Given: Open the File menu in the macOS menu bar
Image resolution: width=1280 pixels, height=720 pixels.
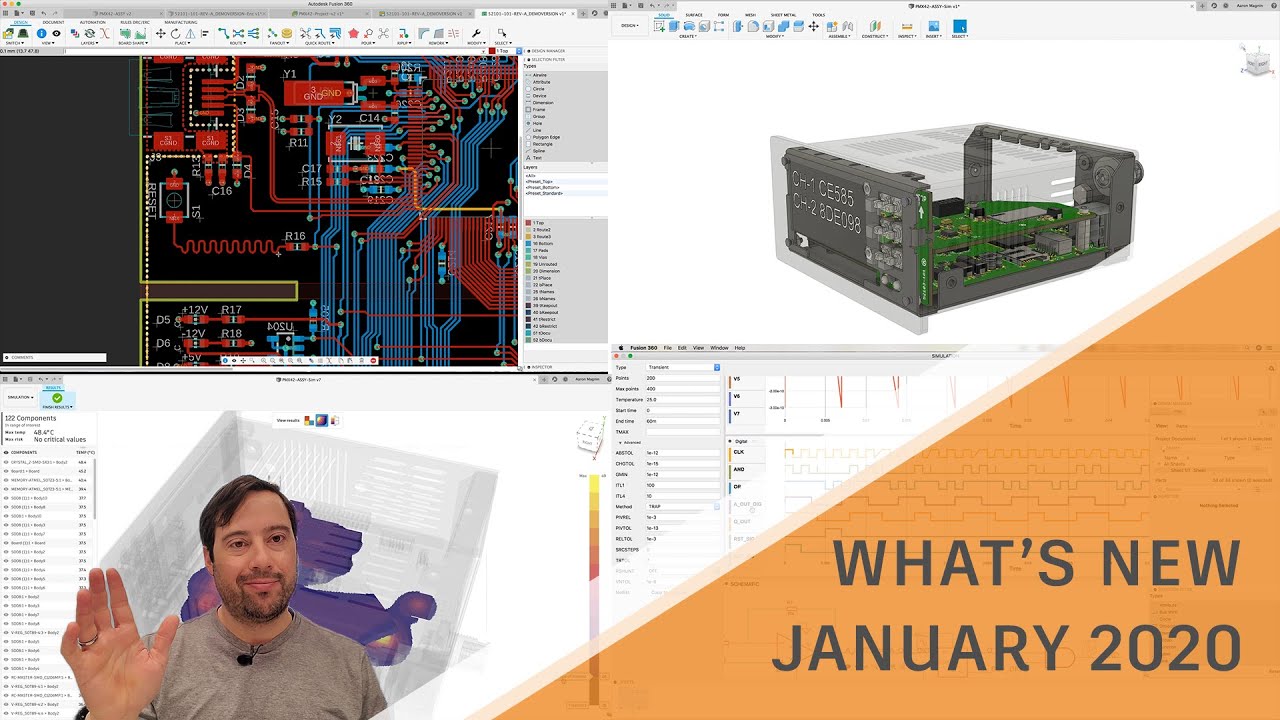Looking at the screenshot, I should click(668, 348).
